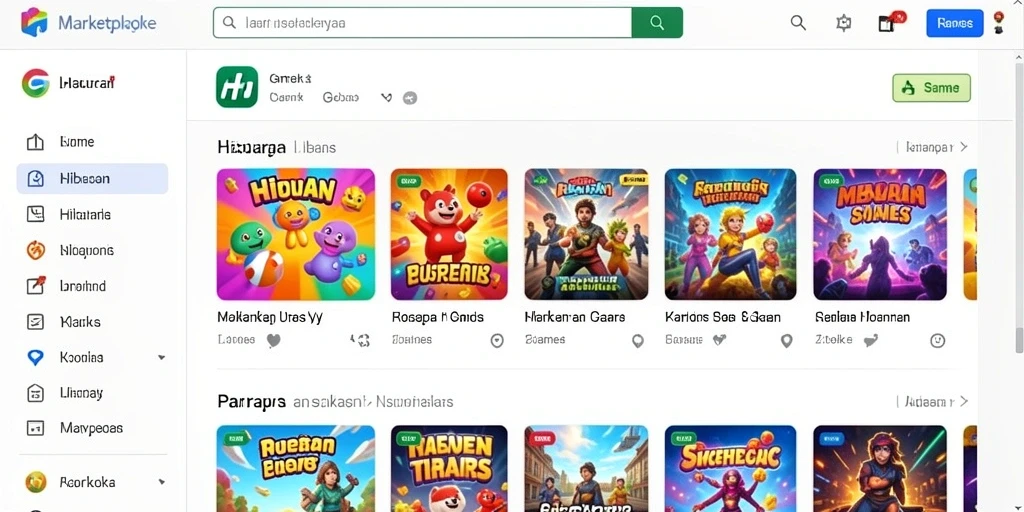Click the edit icon beside Lorarhnd
This screenshot has width=1024, height=512.
[x=35, y=285]
